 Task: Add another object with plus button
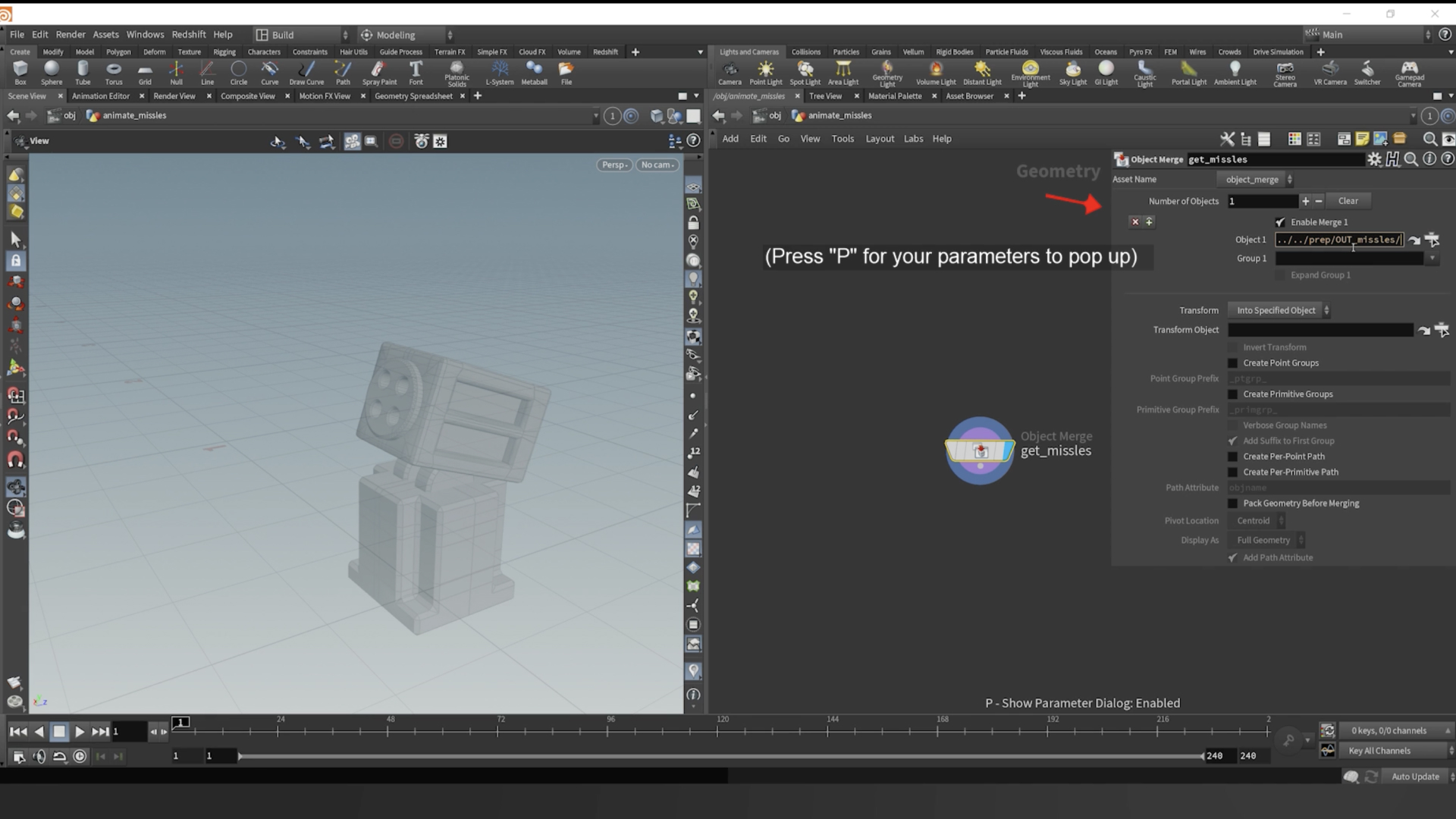pos(1305,201)
